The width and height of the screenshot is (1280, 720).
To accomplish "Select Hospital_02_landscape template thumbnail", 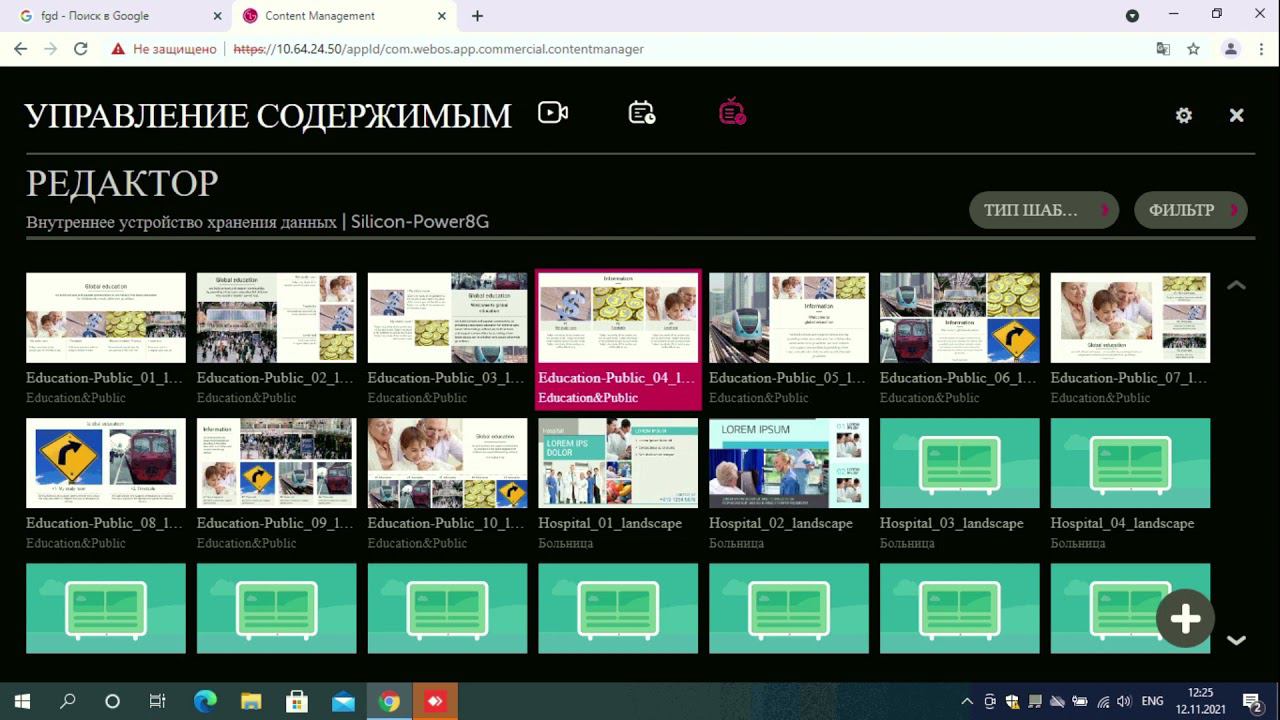I will click(x=789, y=463).
